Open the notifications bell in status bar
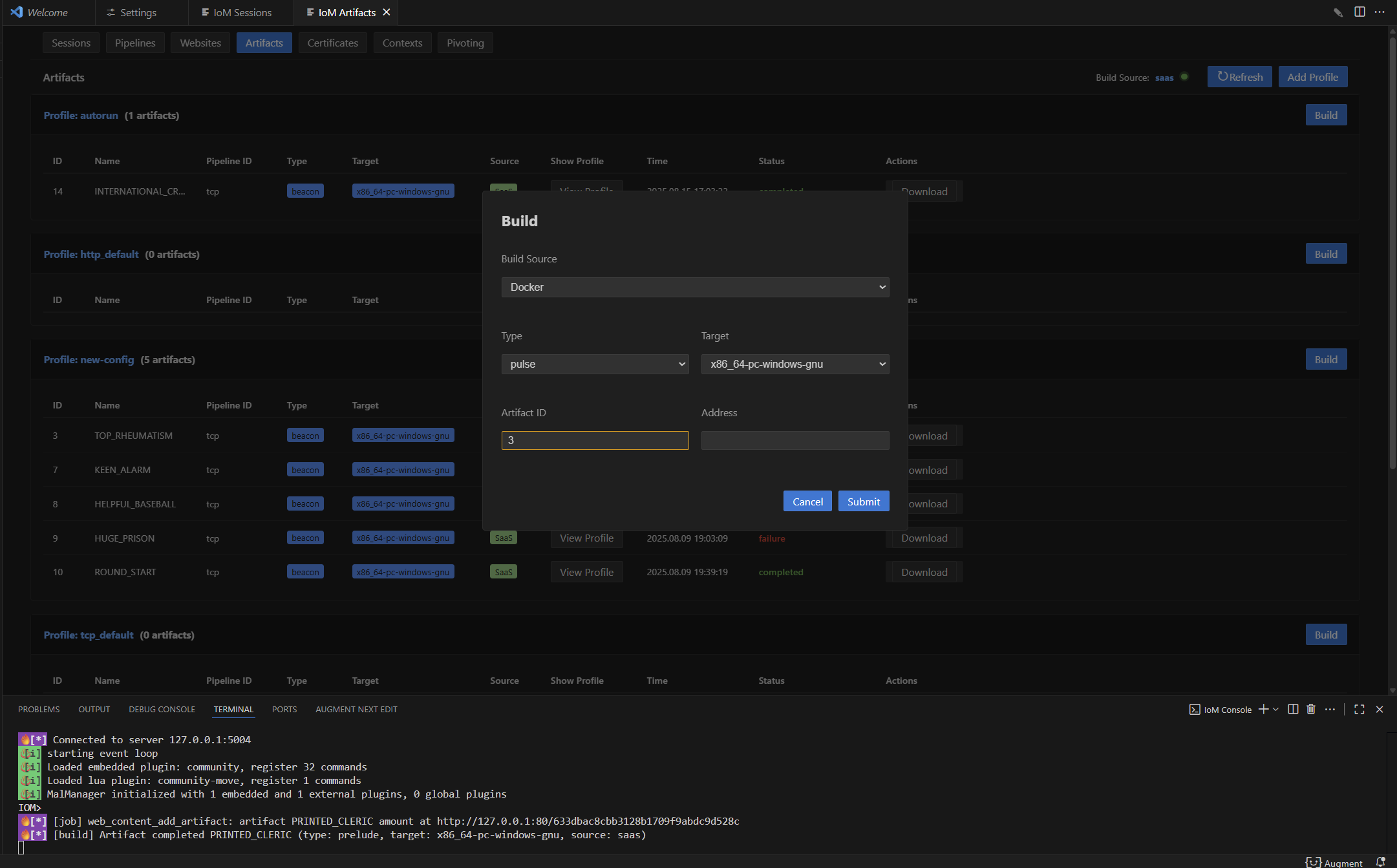 tap(1380, 862)
